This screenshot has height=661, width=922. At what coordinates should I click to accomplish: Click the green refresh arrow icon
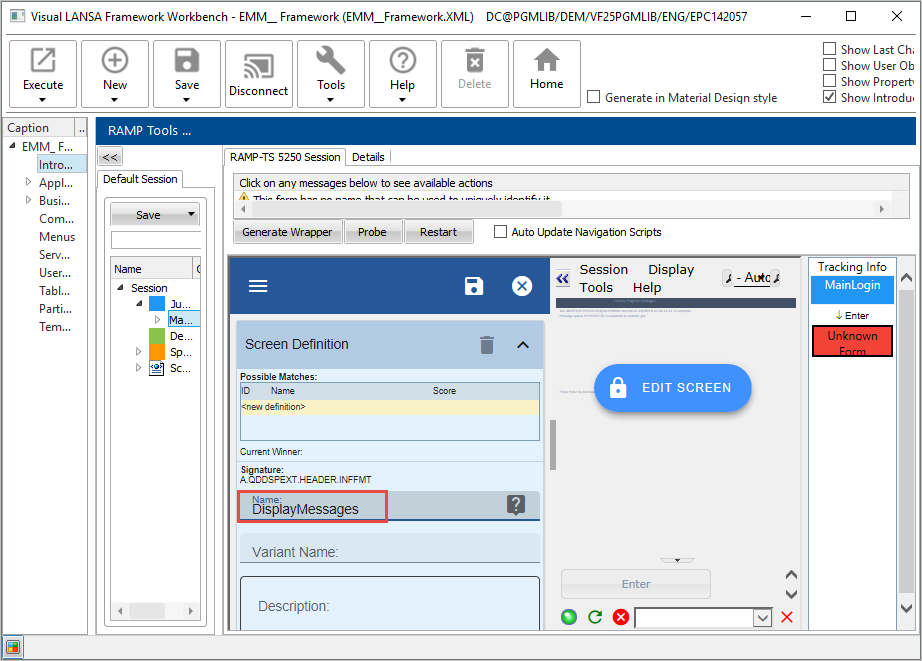tap(595, 617)
